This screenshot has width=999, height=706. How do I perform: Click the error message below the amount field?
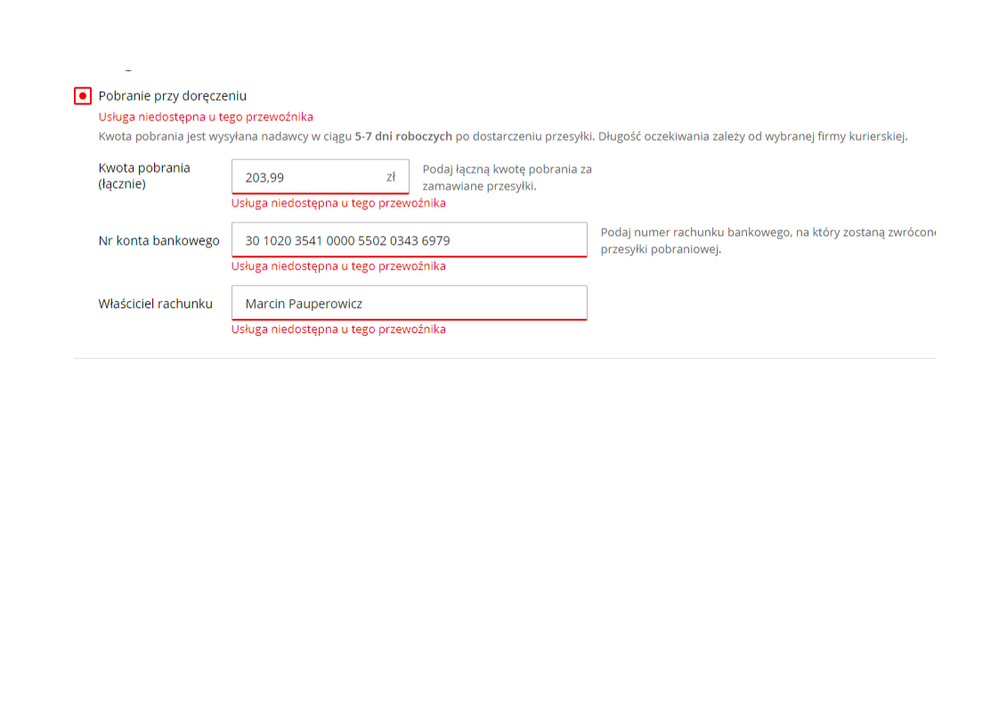point(338,203)
